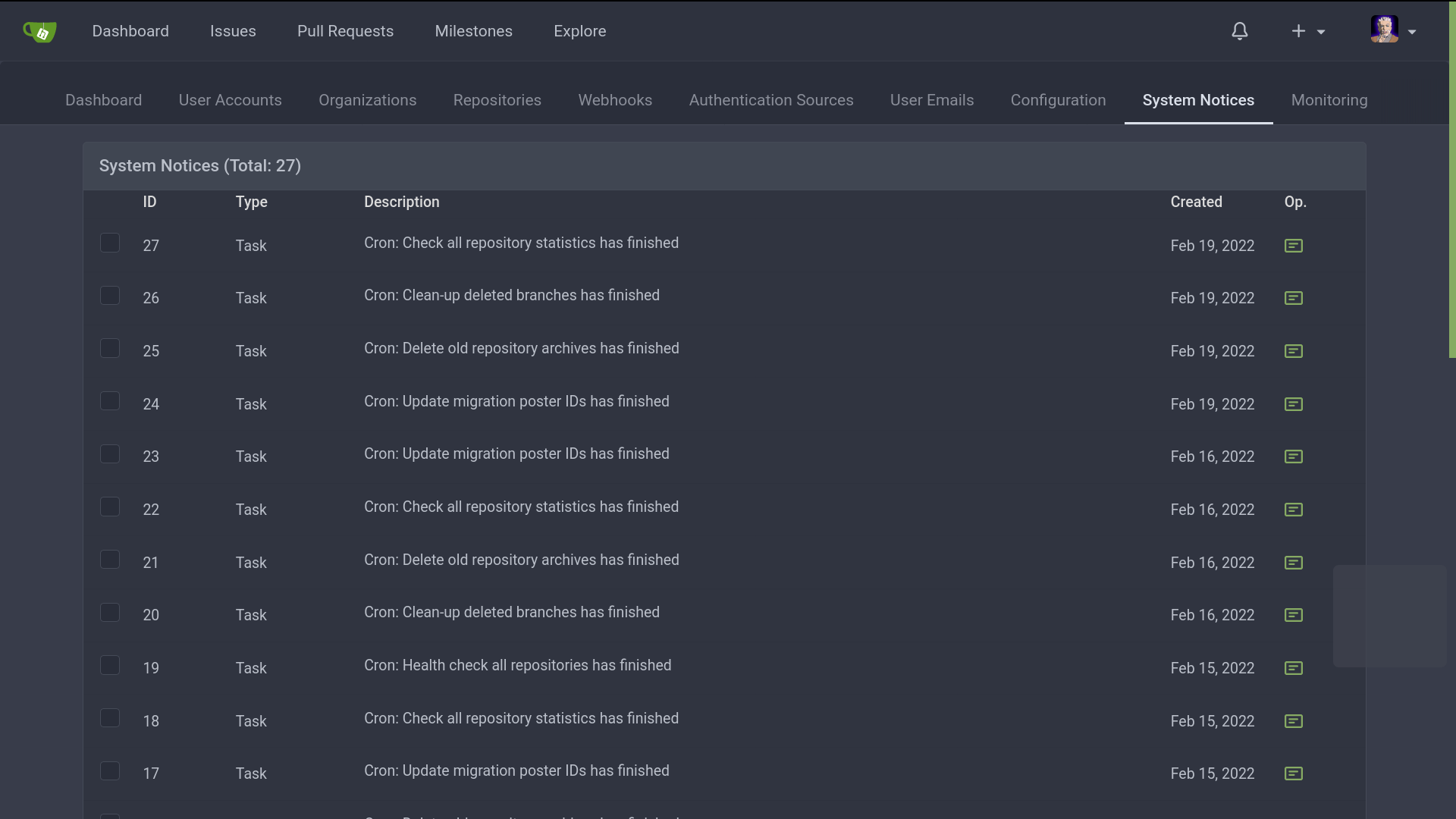Click the caret beside the avatar
Screen dimensions: 1456x819
point(1412,32)
